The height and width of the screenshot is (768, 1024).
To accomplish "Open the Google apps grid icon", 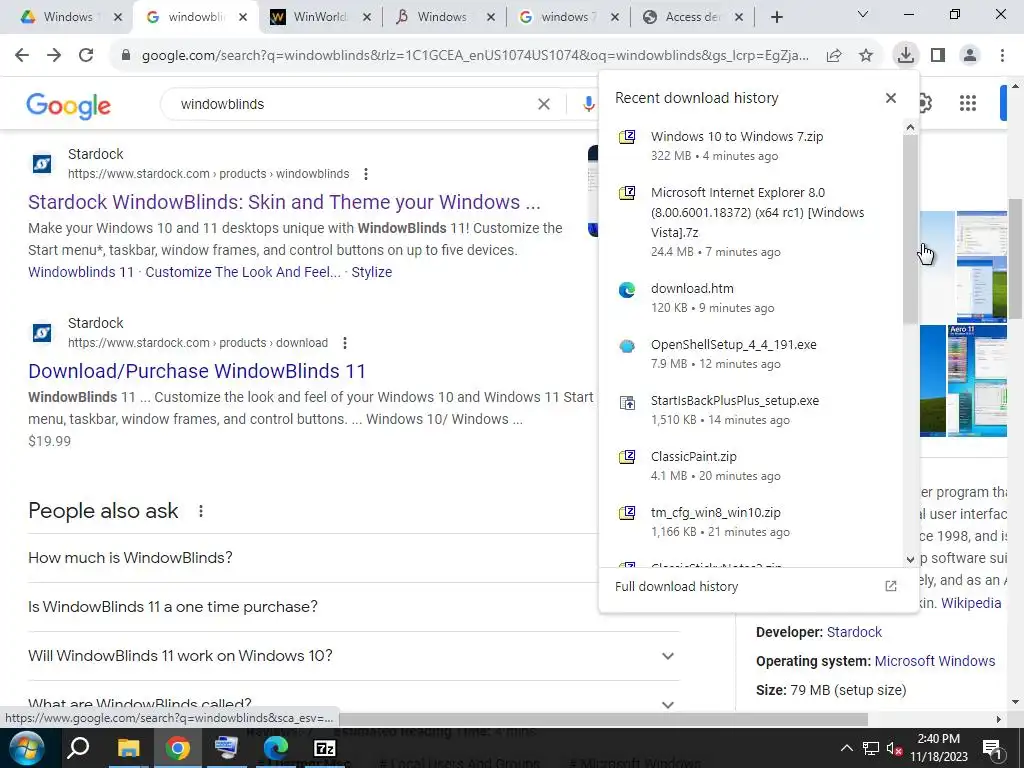I will 968,103.
